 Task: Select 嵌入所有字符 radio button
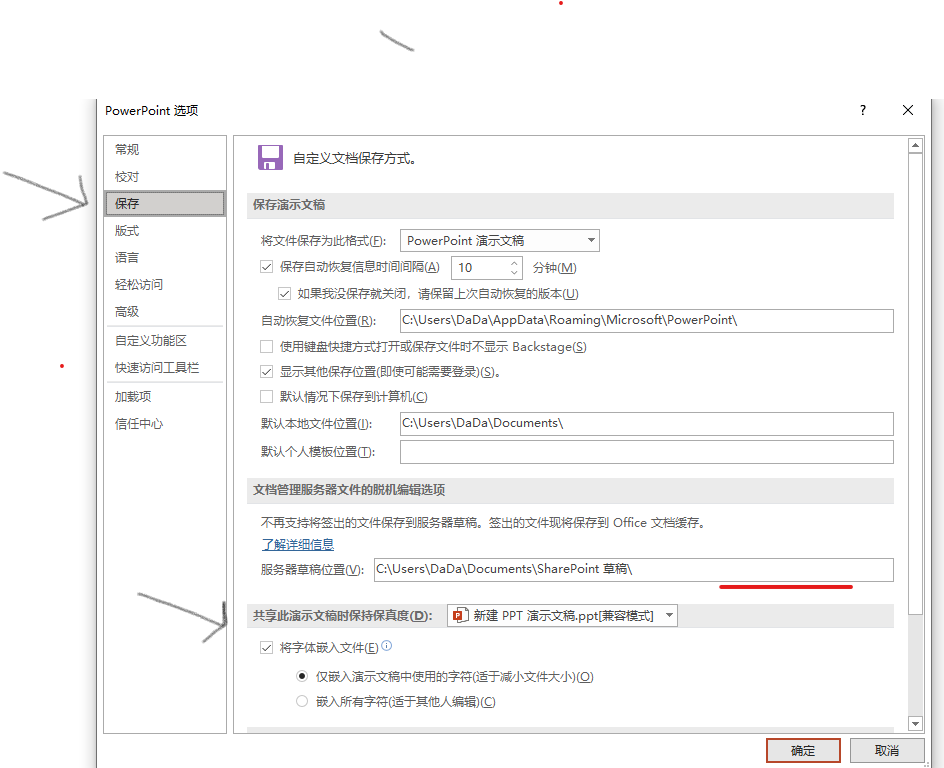tap(302, 701)
